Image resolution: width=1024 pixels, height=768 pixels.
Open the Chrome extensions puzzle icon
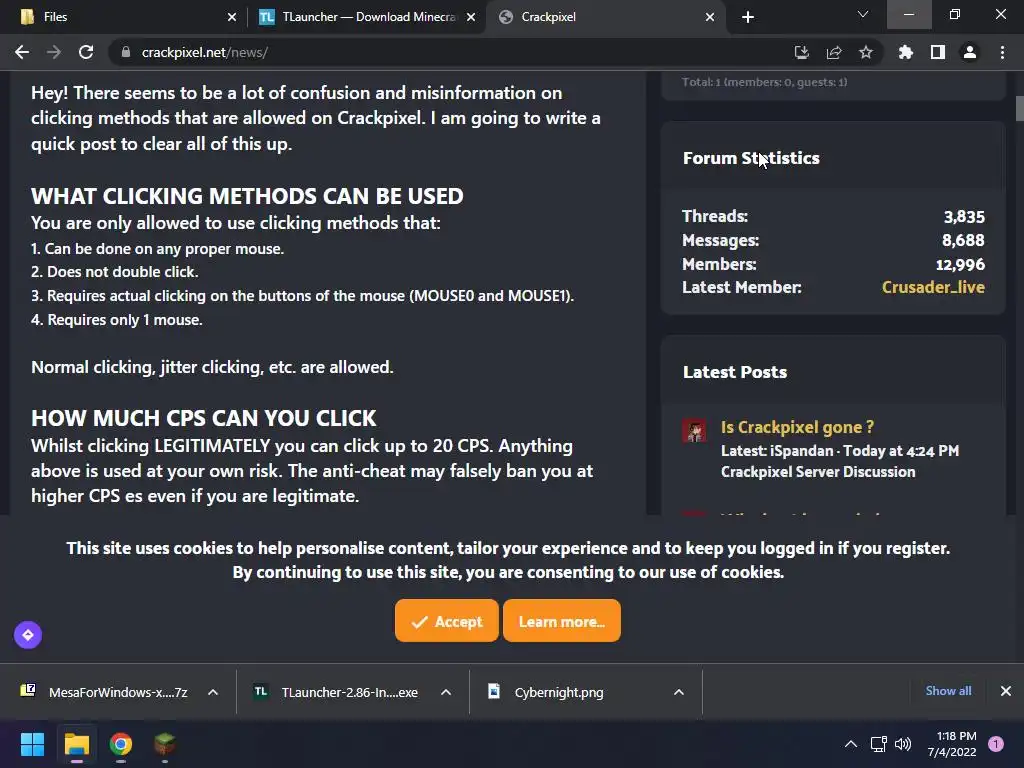(x=905, y=52)
